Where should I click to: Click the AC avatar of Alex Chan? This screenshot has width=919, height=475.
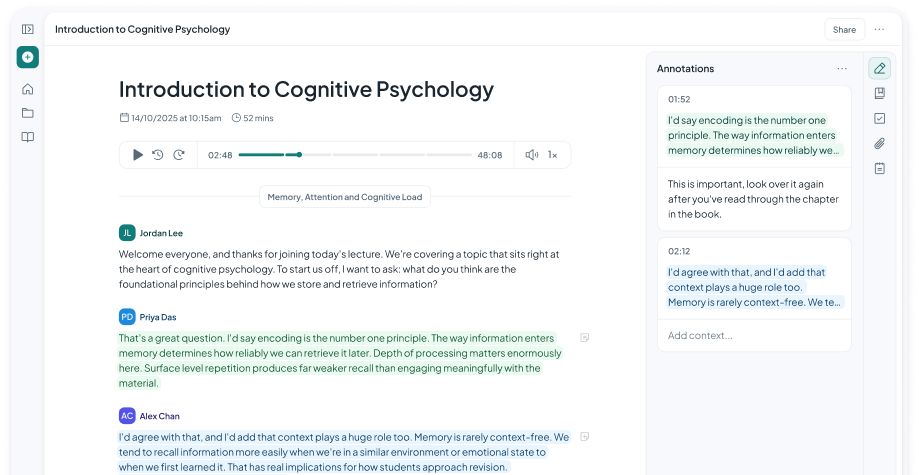[x=127, y=416]
